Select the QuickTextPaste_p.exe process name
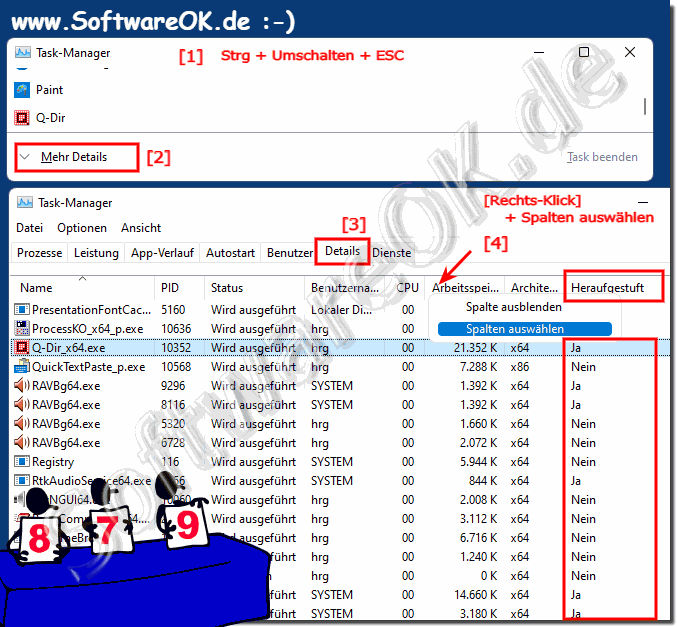This screenshot has height=627, width=677. point(89,367)
